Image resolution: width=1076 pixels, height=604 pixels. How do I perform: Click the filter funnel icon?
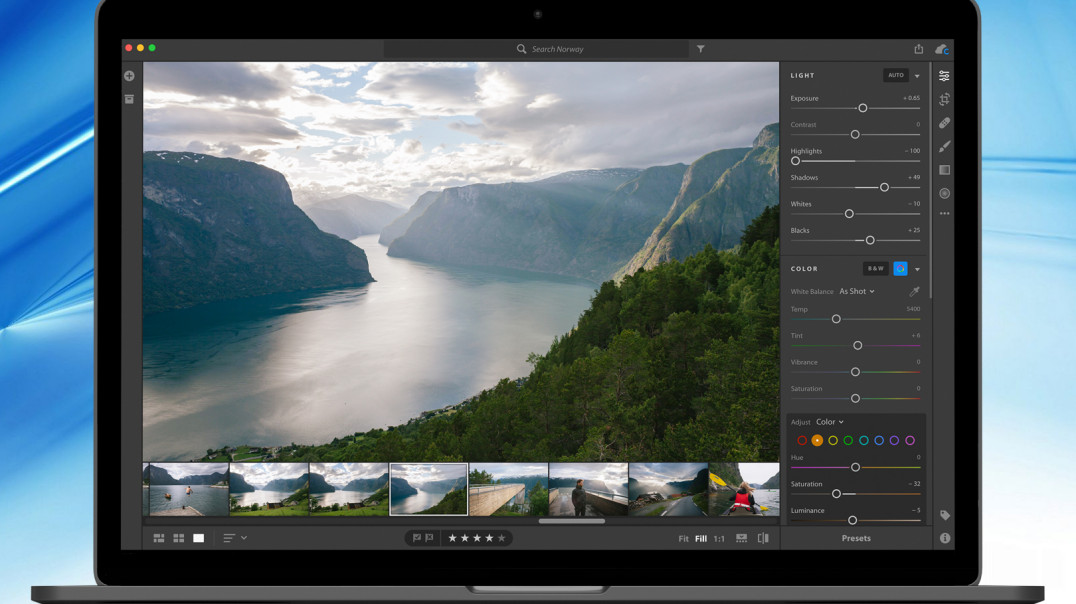click(701, 49)
